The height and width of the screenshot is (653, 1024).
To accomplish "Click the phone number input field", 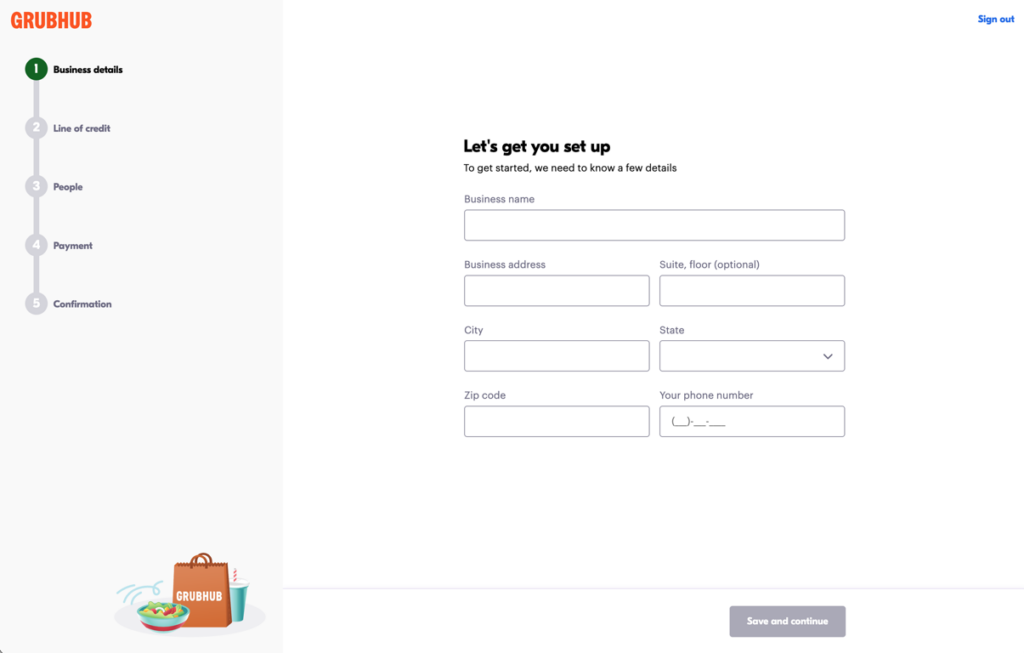I will (752, 421).
